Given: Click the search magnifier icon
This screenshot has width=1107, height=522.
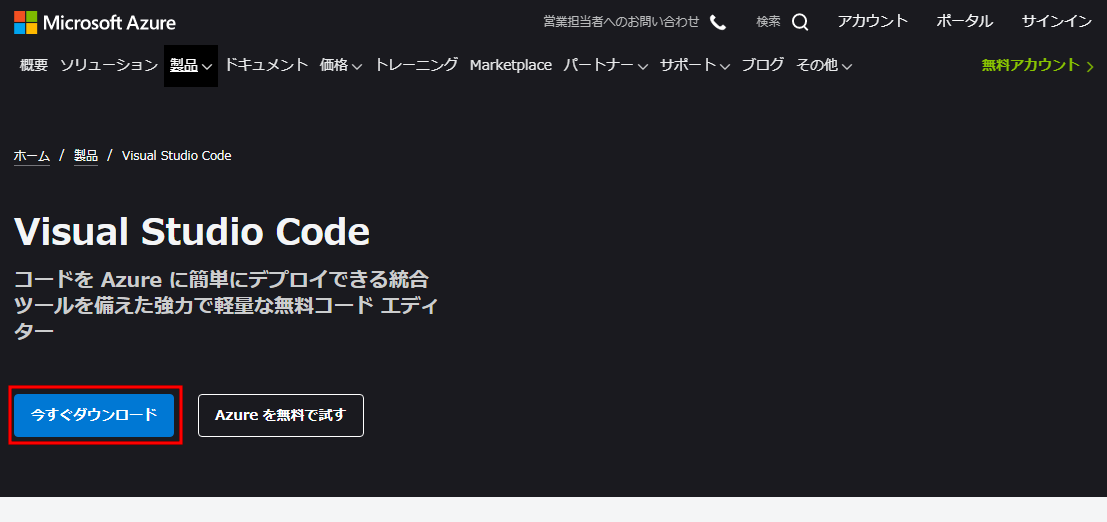Looking at the screenshot, I should tap(800, 23).
